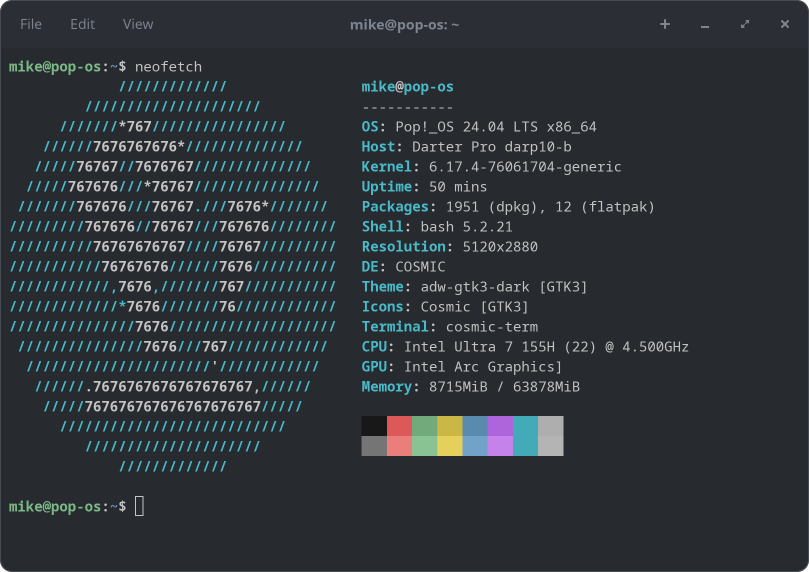Image resolution: width=809 pixels, height=572 pixels.
Task: Click the Uptime value '50 mins'
Action: coord(458,187)
